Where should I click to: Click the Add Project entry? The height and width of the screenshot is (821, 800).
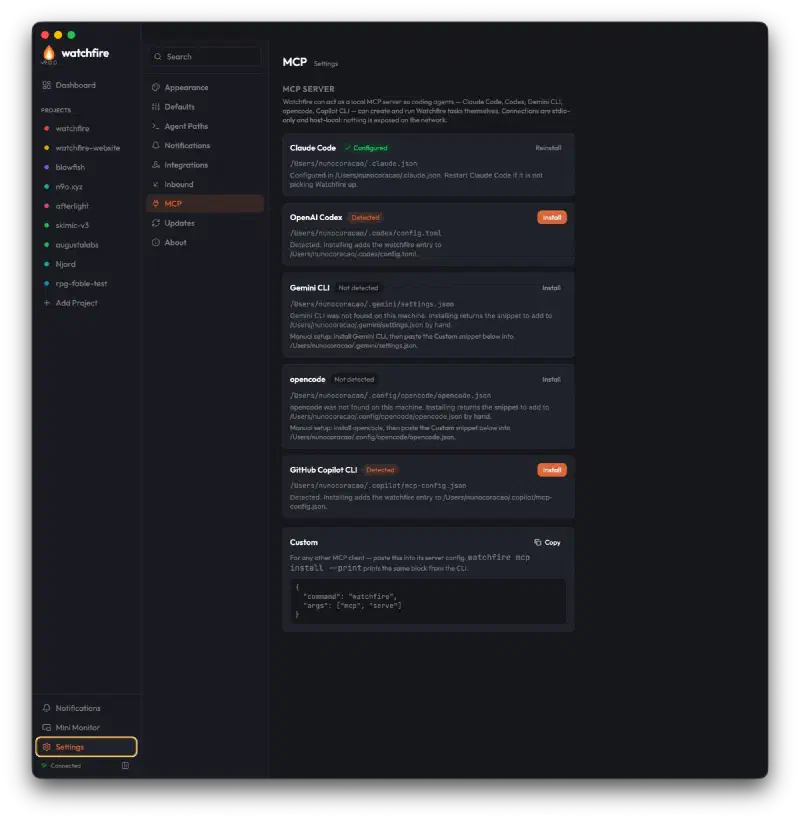click(x=86, y=303)
